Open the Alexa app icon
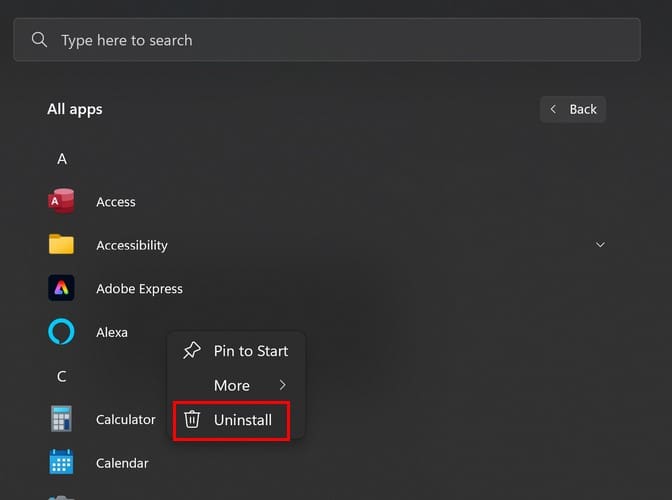The height and width of the screenshot is (500, 672). pyautogui.click(x=61, y=332)
